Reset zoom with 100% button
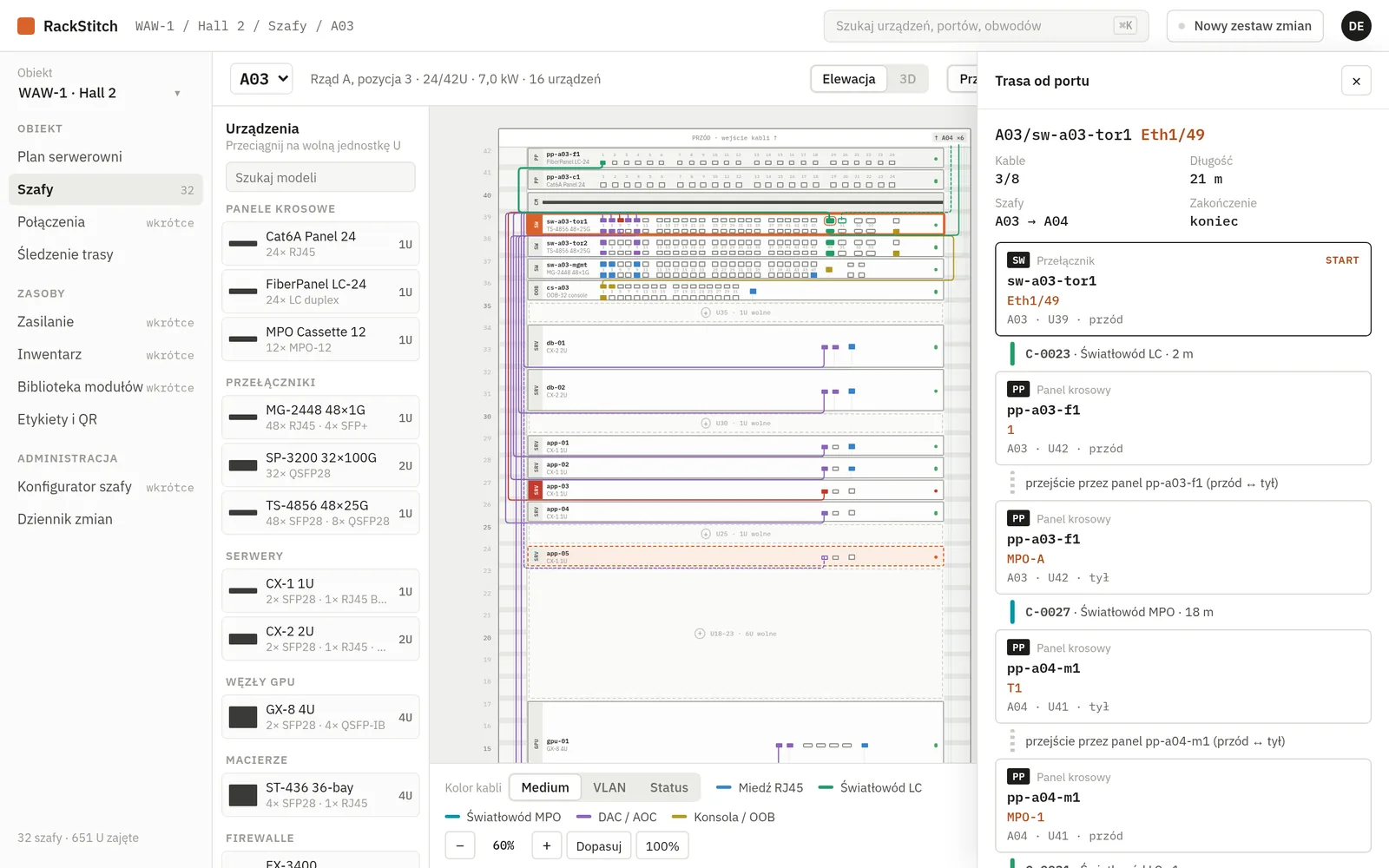This screenshot has height=868, width=1389. (662, 845)
